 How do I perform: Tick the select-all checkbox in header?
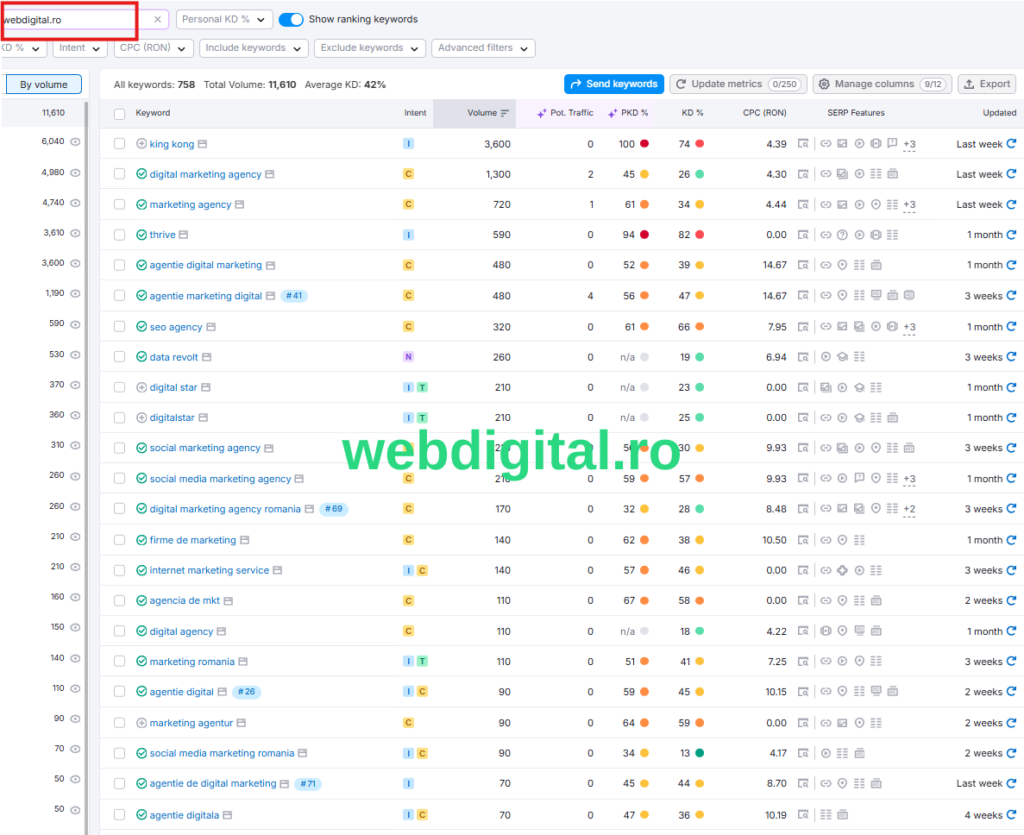click(119, 113)
